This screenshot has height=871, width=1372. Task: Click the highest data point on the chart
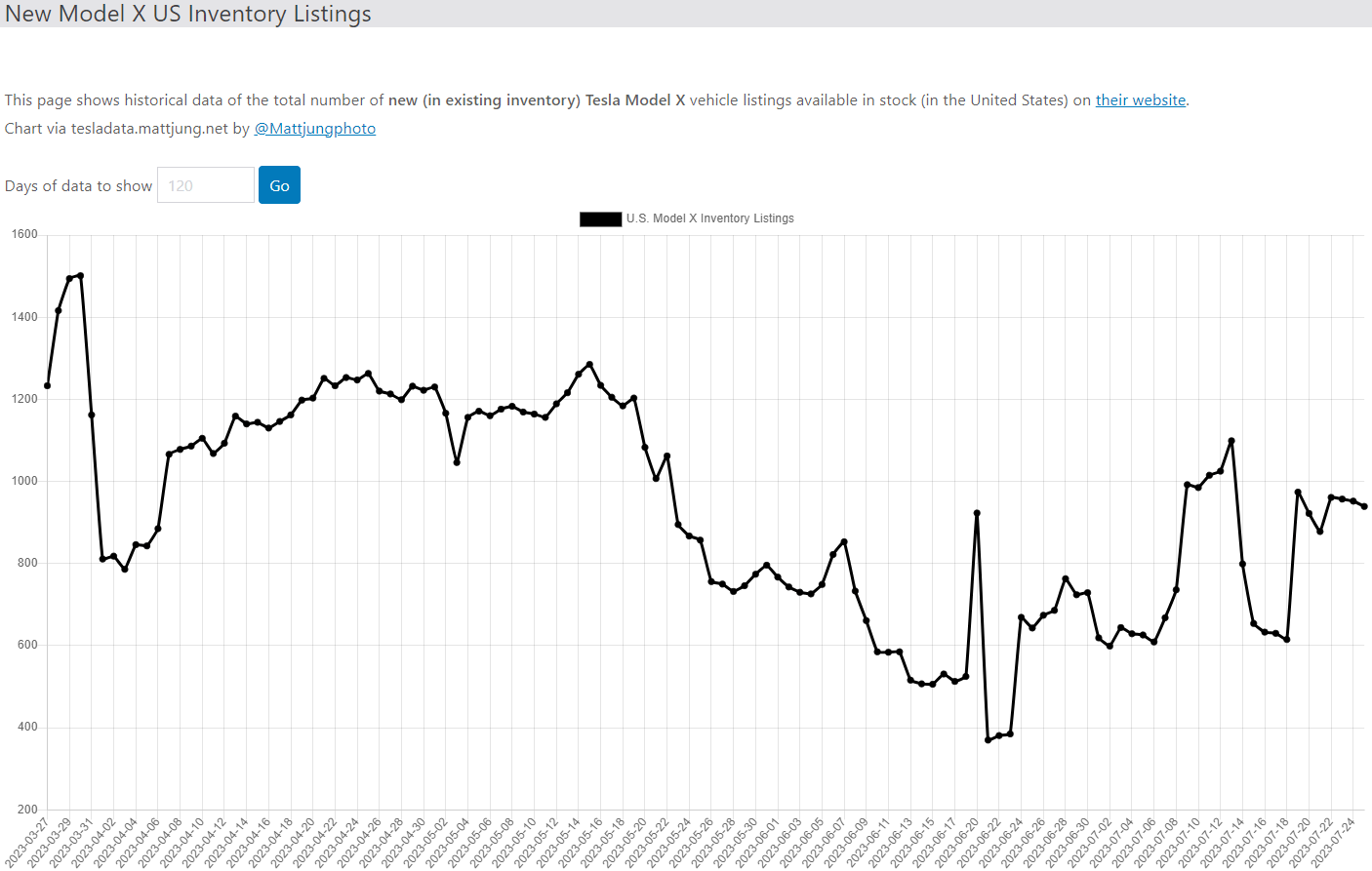point(80,276)
